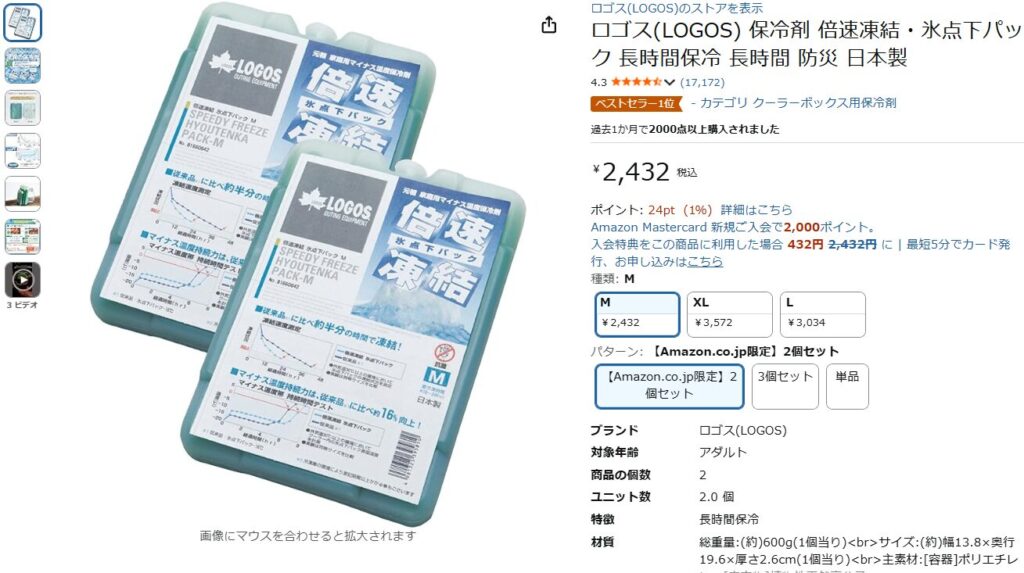1024x573 pixels.
Task: Select the sixth product thumbnail
Action: point(23,237)
